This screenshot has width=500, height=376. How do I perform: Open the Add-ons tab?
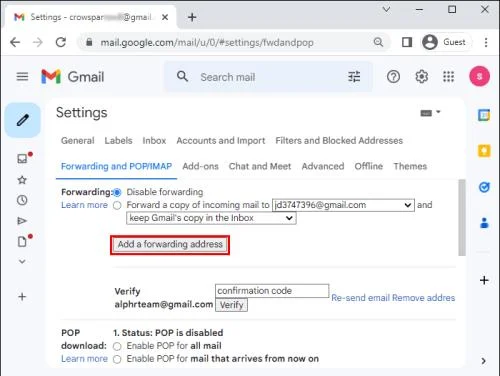(200, 166)
